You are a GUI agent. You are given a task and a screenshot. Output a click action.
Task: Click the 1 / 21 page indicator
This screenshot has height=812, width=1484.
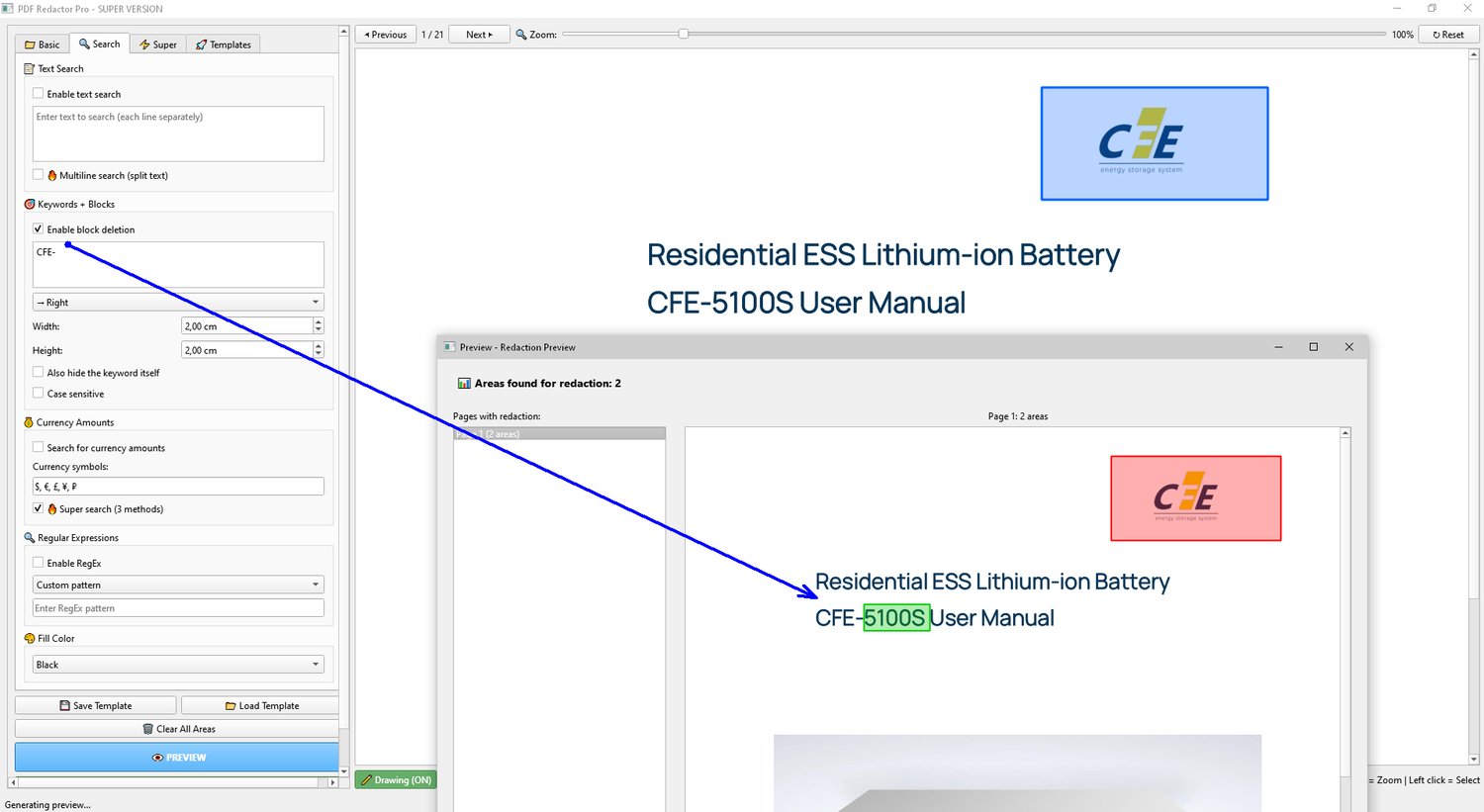click(x=432, y=35)
